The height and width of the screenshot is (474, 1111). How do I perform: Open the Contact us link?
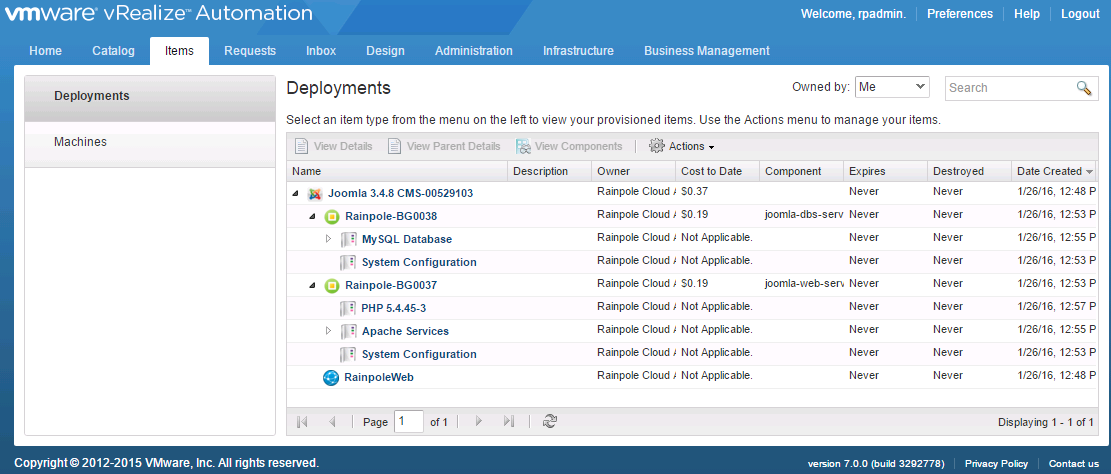[x=1074, y=463]
